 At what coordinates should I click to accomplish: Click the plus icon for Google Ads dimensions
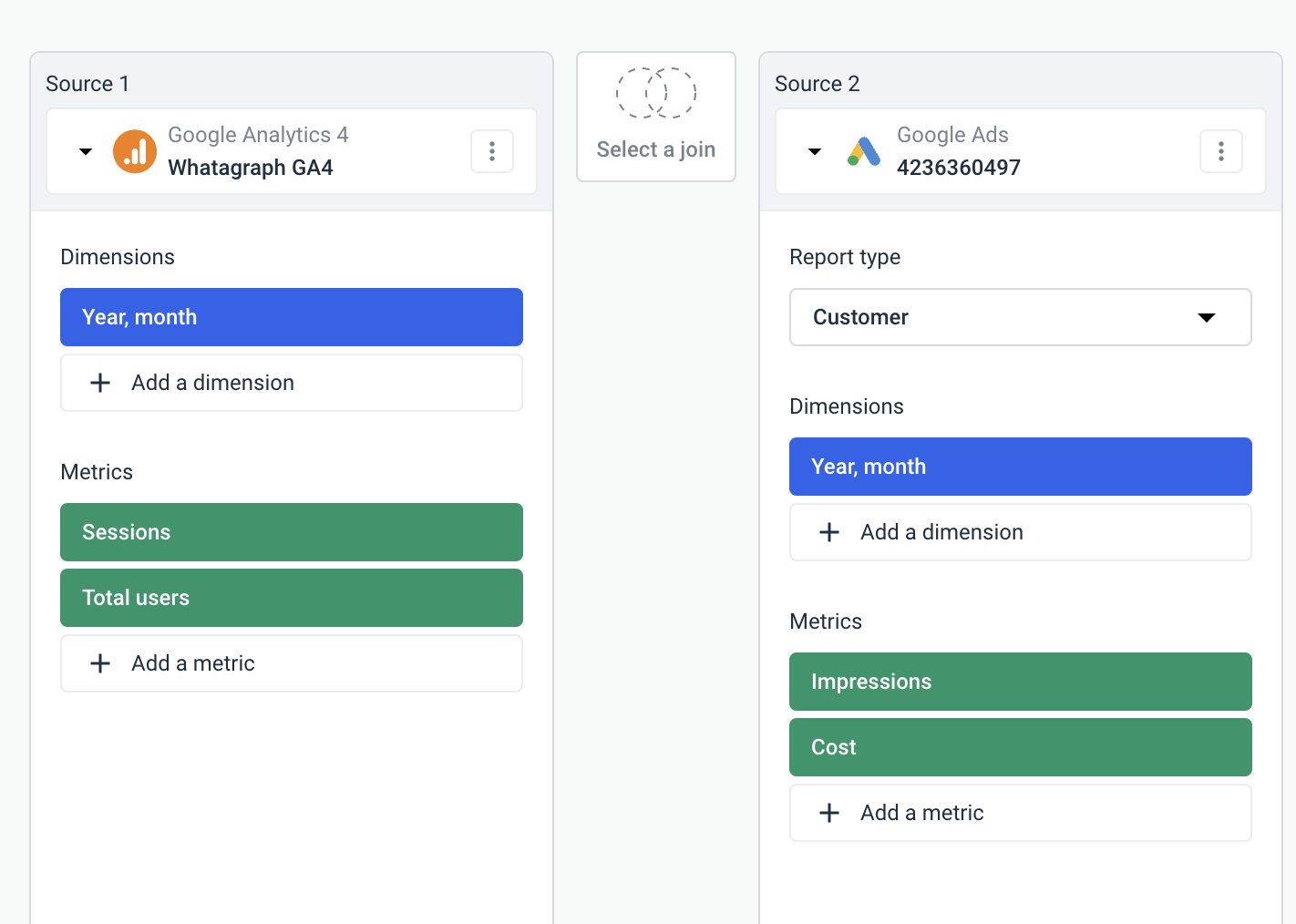[829, 532]
